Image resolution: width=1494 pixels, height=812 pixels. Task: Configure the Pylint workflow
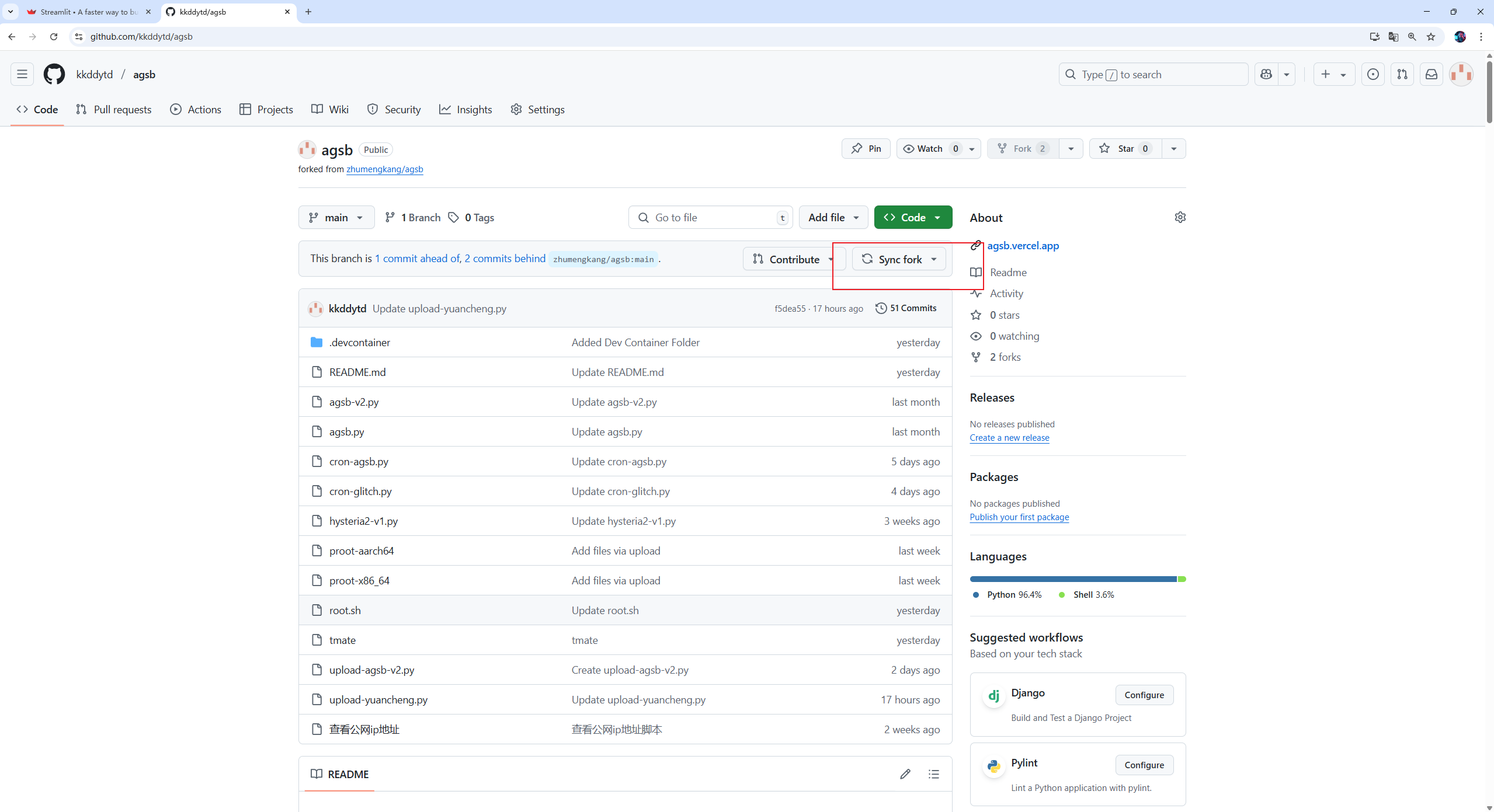[x=1144, y=765]
